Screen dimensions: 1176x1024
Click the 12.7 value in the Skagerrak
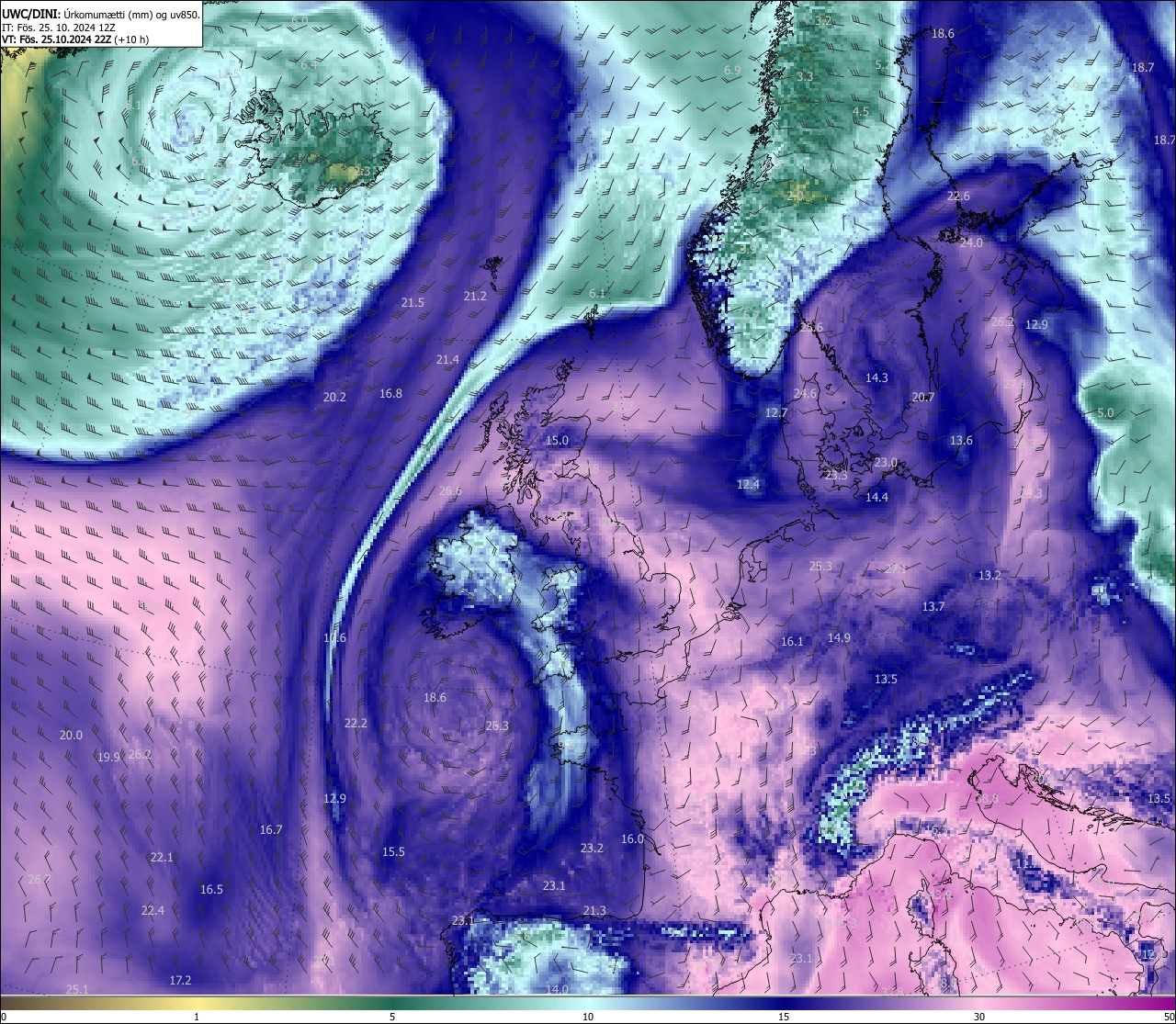tap(776, 413)
